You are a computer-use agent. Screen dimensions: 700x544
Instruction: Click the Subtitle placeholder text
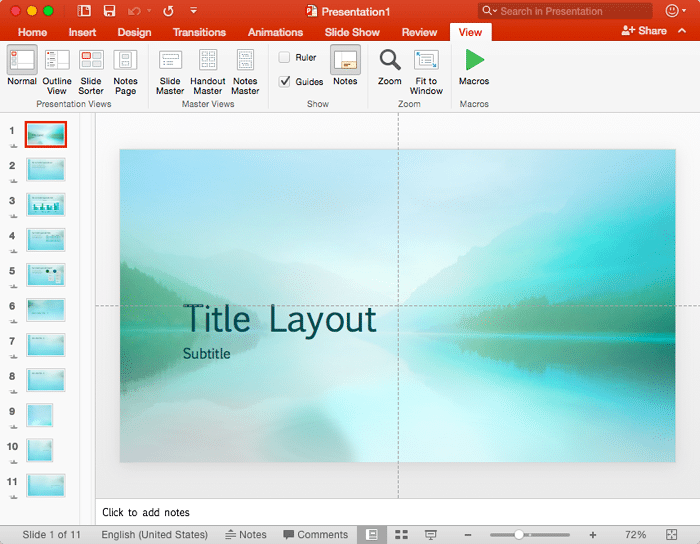(x=207, y=353)
